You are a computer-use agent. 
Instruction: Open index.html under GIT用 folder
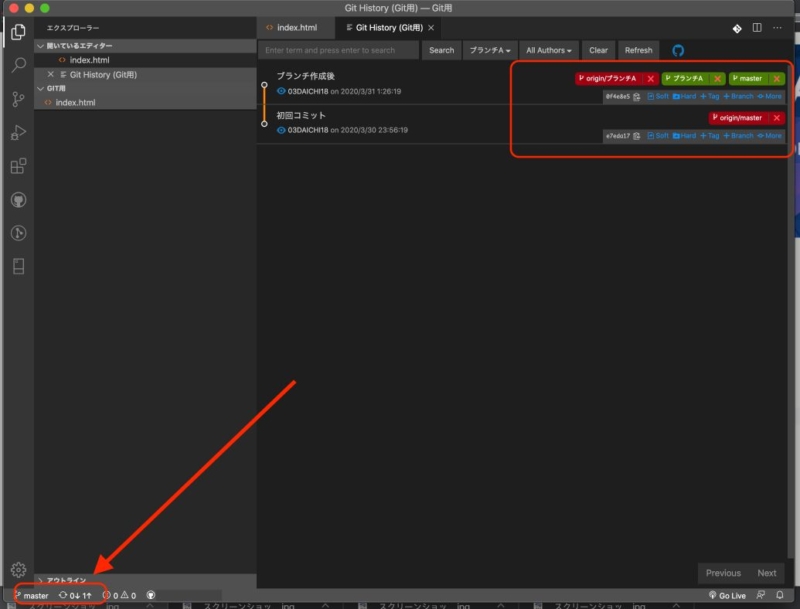coord(145,103)
